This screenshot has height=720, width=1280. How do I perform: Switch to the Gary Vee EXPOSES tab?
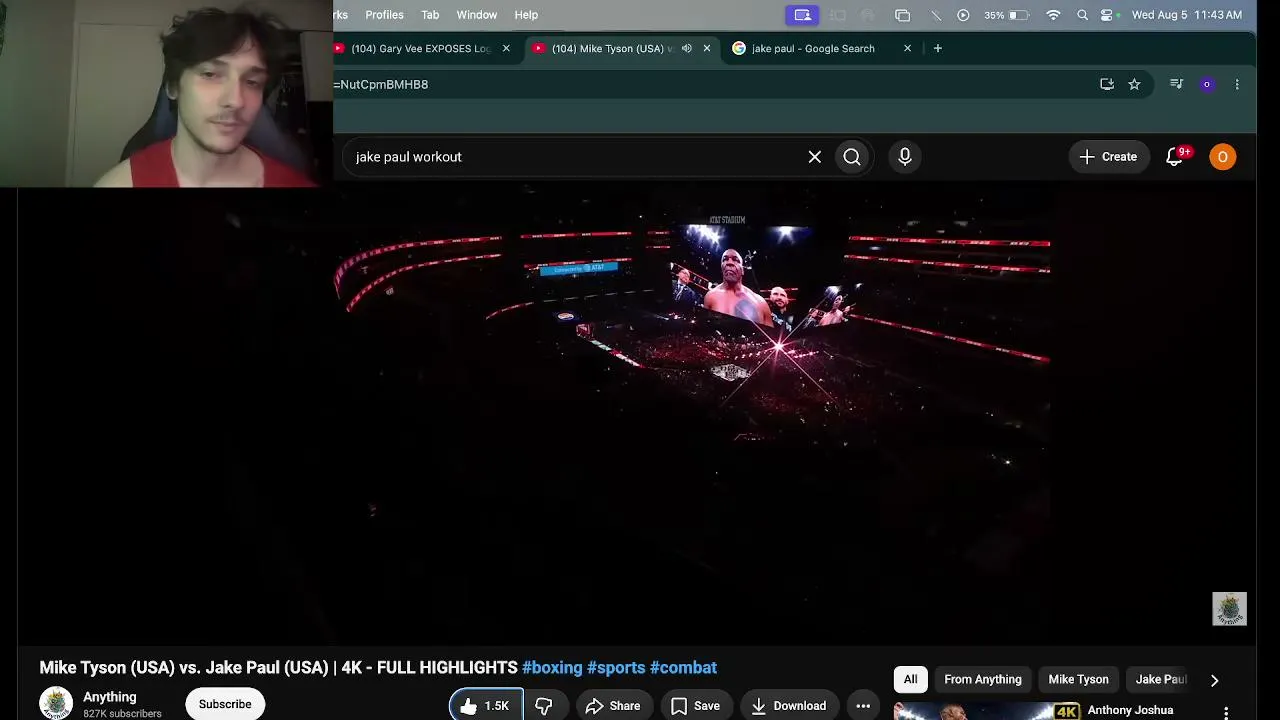[x=425, y=48]
